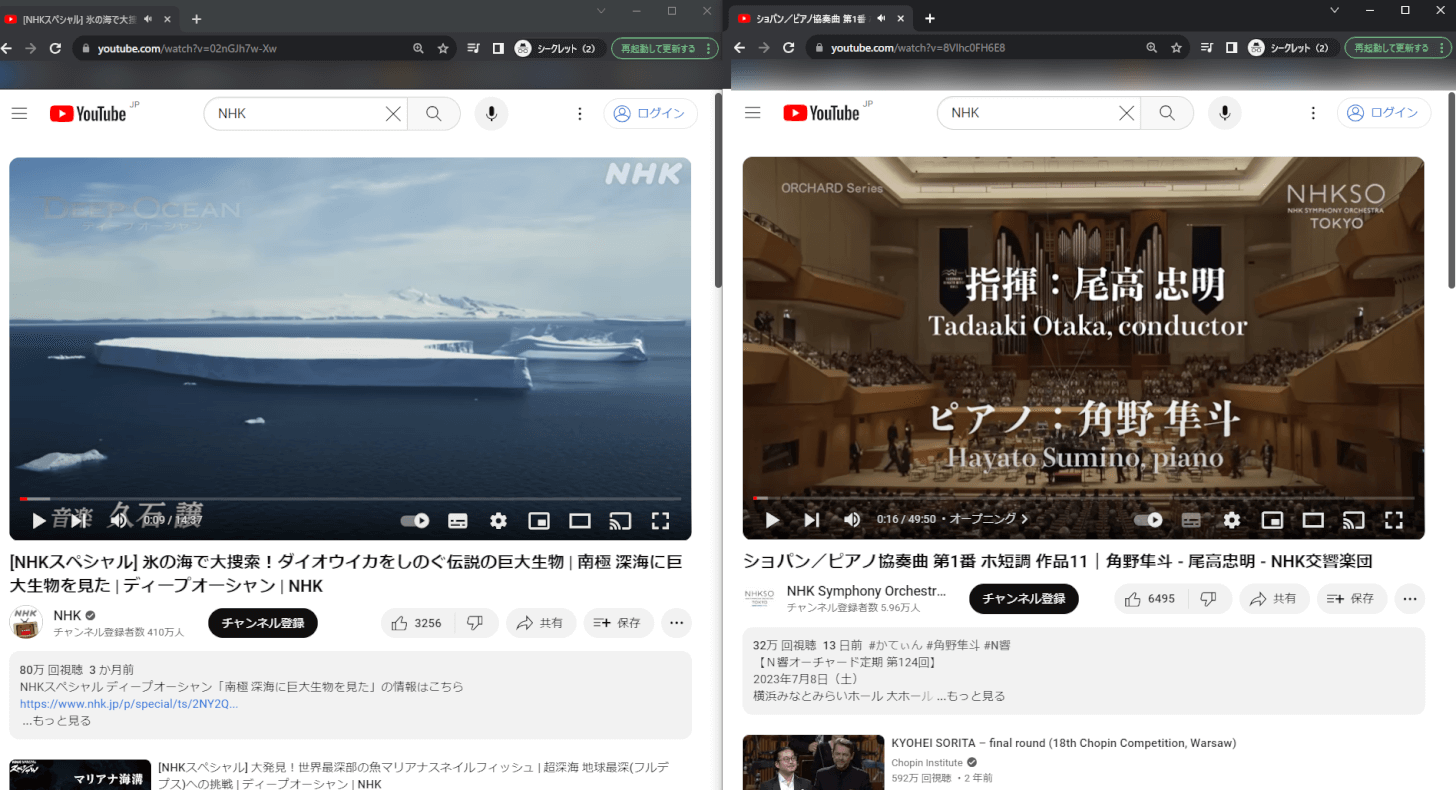Image resolution: width=1456 pixels, height=790 pixels.
Task: Open more actions menu under Chopin video
Action: 1410,598
